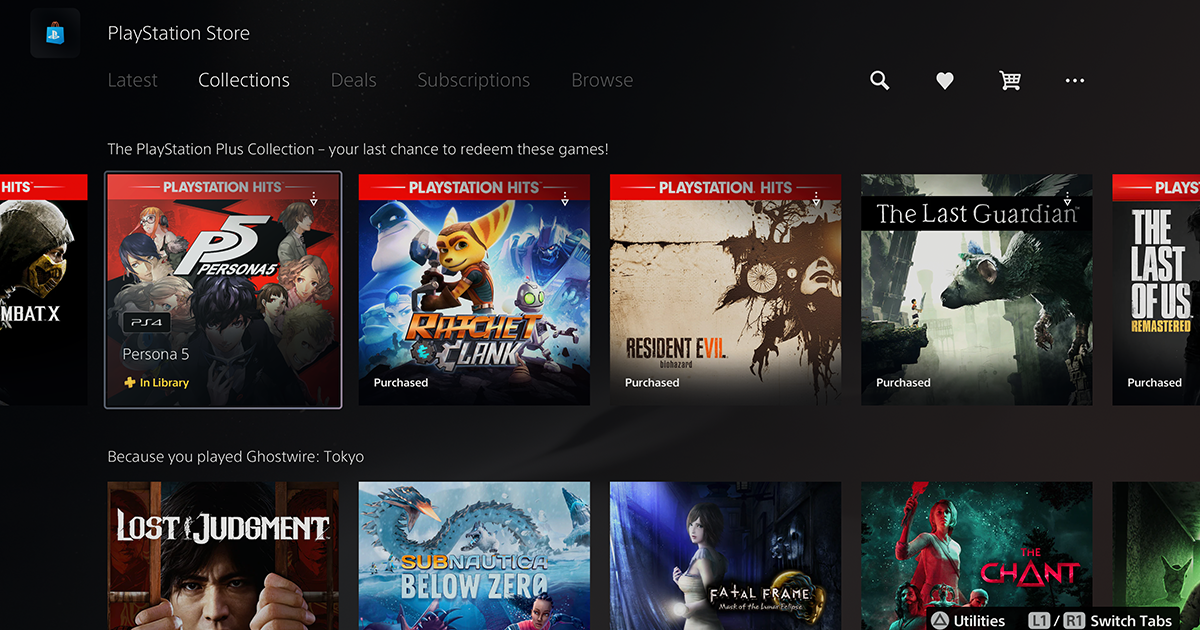Open the PlayStation Store bag icon
The width and height of the screenshot is (1200, 630).
click(55, 33)
